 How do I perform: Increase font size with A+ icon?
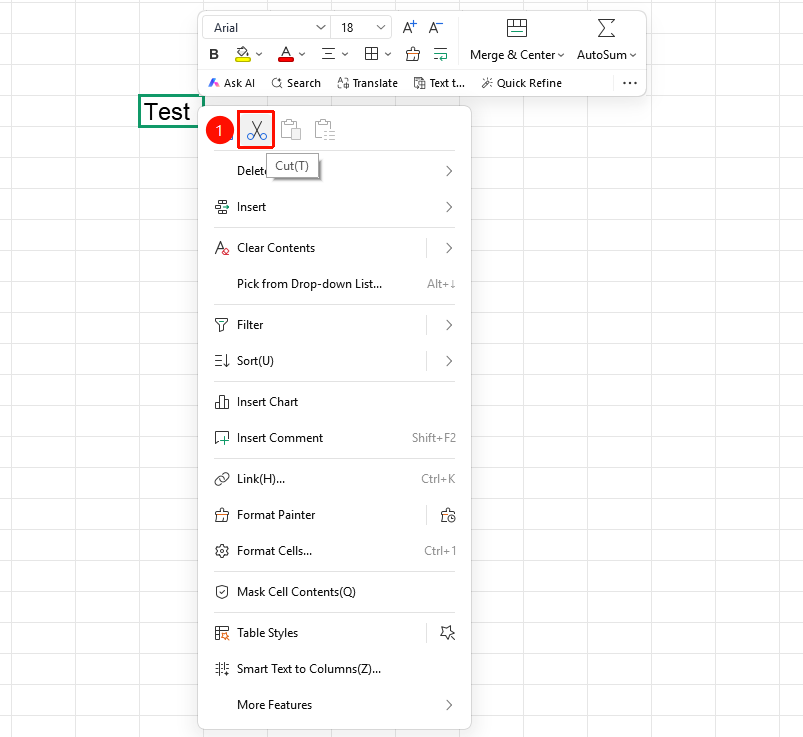(x=410, y=27)
